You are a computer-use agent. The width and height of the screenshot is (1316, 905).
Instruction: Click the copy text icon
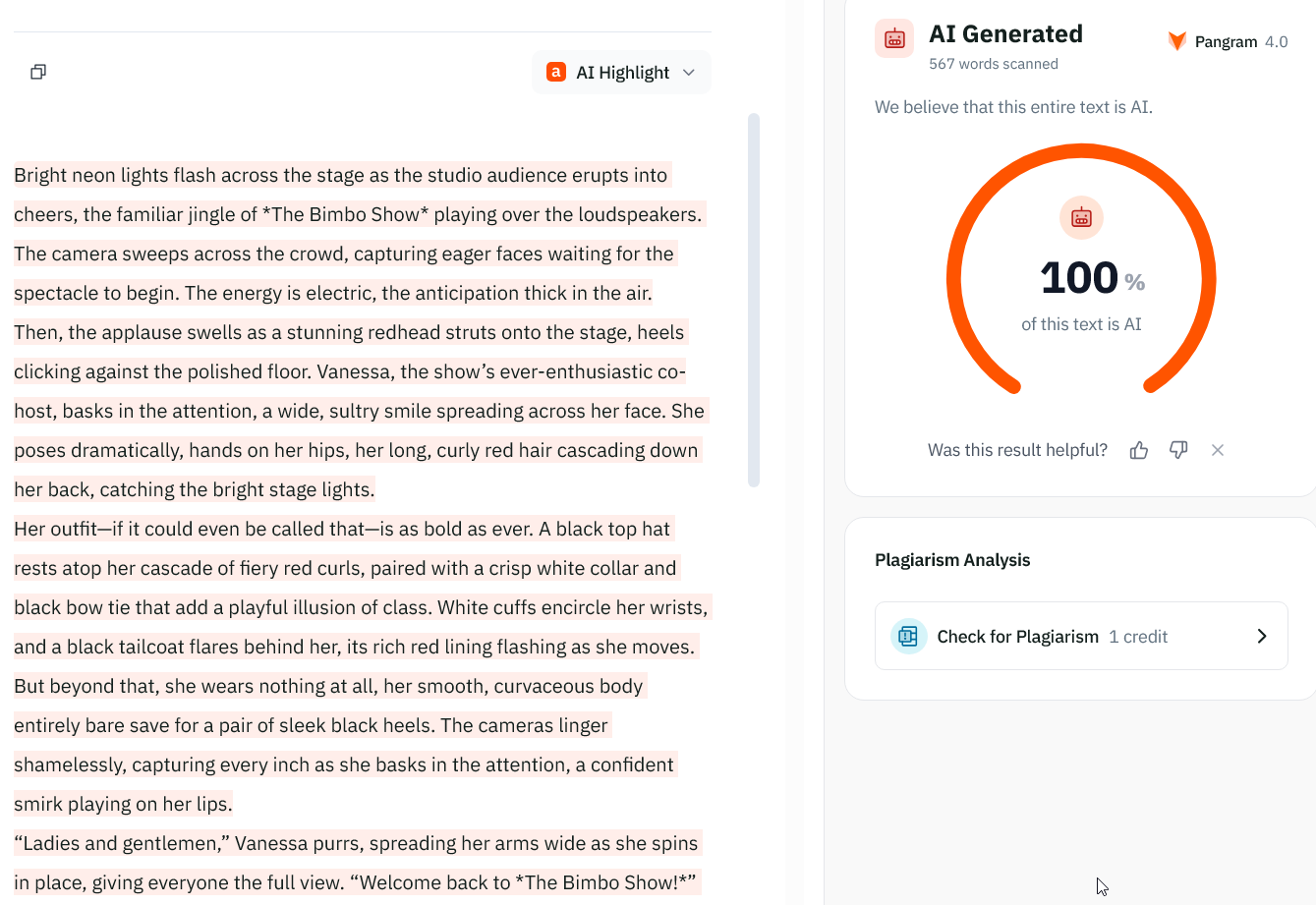pos(38,72)
